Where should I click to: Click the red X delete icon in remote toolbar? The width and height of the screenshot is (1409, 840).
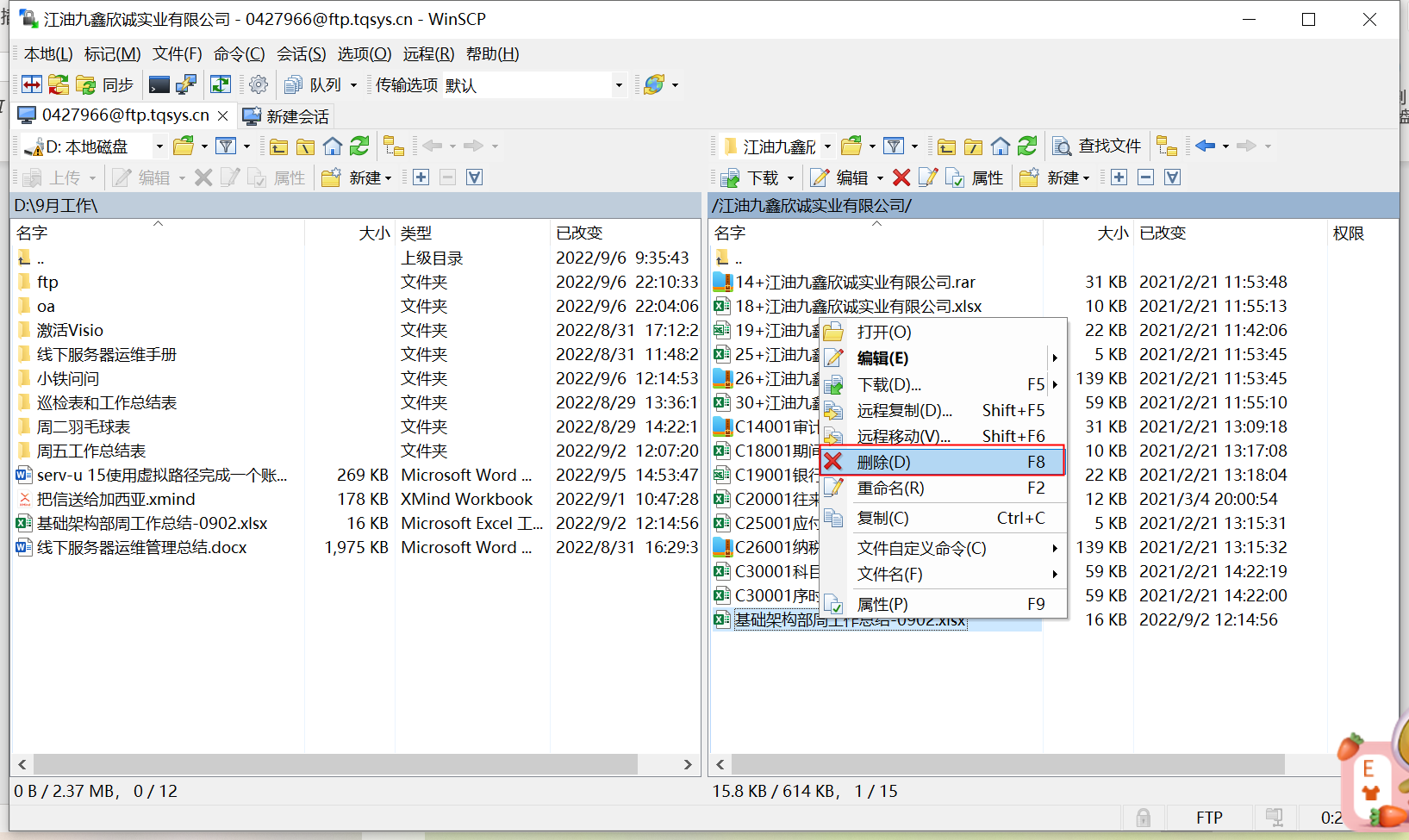pos(901,177)
